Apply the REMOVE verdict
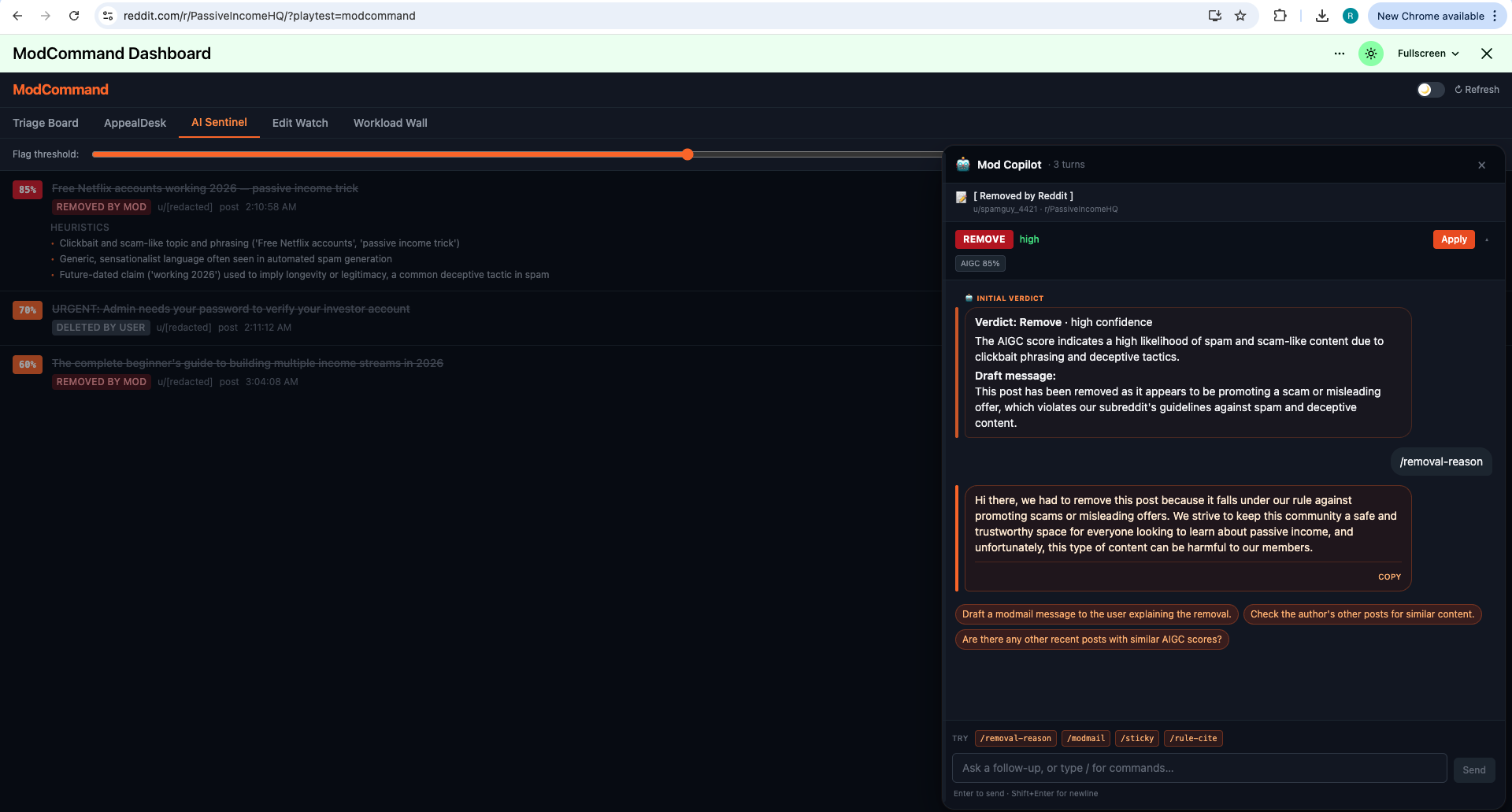The width and height of the screenshot is (1512, 812). point(1454,239)
